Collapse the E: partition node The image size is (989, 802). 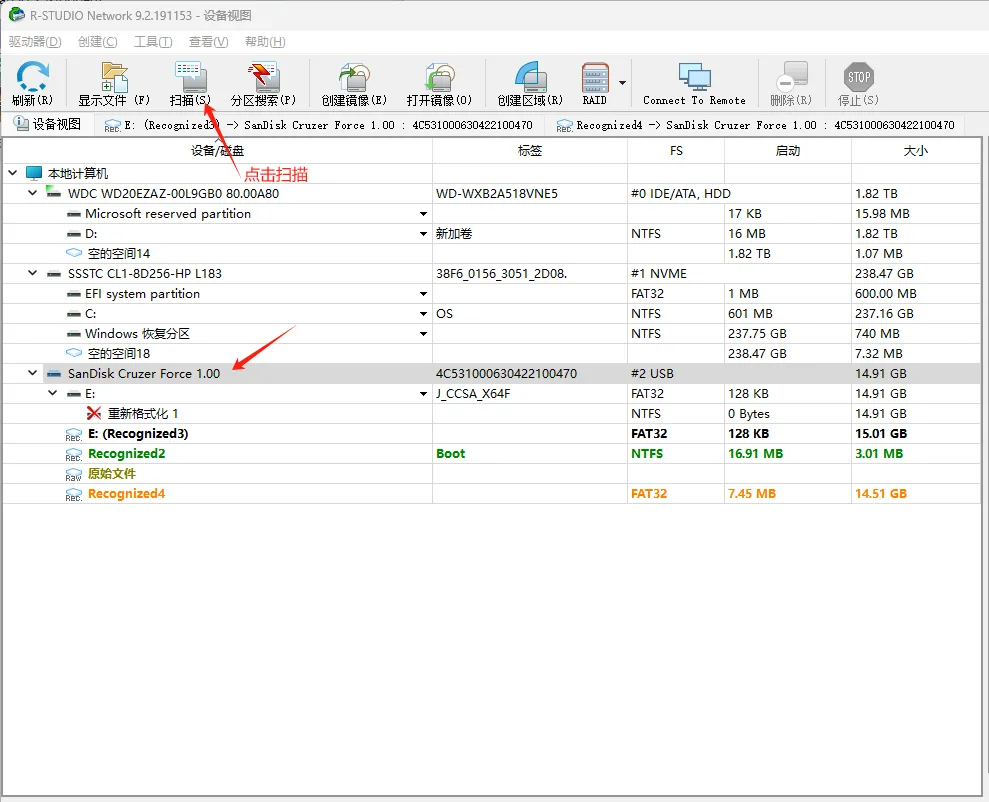point(53,393)
